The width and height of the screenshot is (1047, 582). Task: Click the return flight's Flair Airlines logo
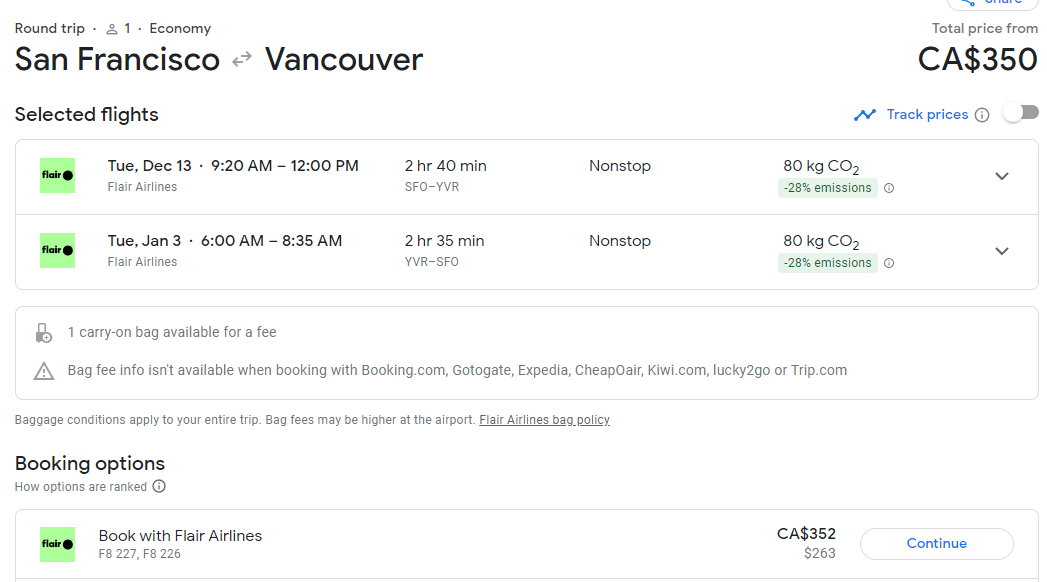point(58,250)
